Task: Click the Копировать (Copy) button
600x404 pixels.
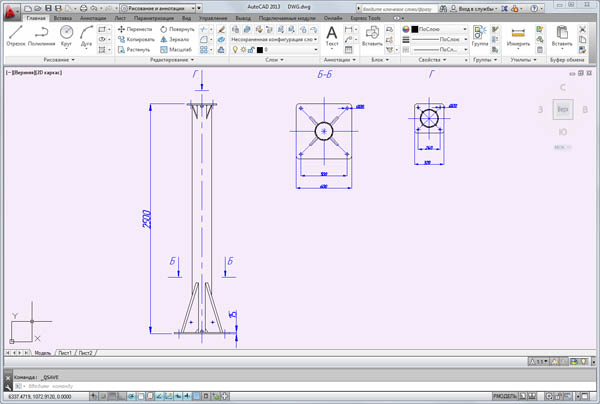Action: 135,39
